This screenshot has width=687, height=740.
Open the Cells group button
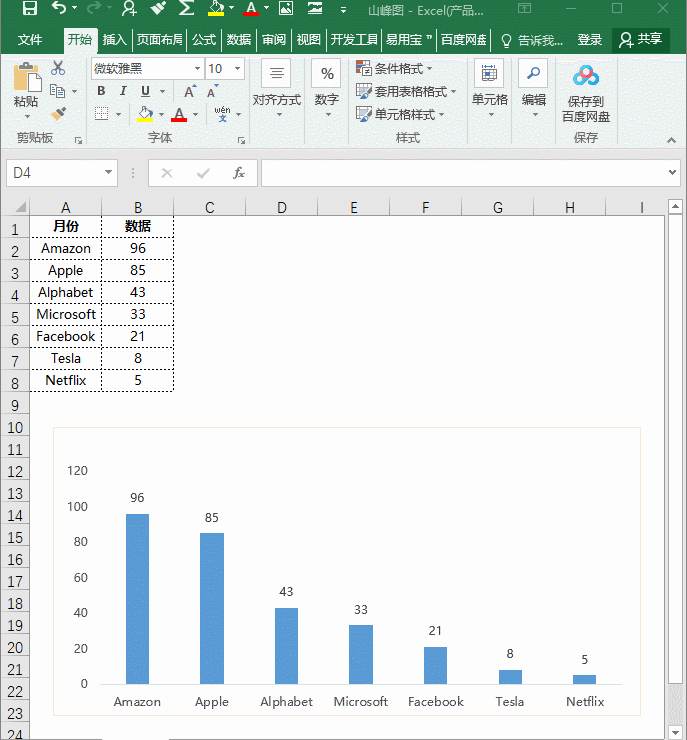(x=490, y=87)
